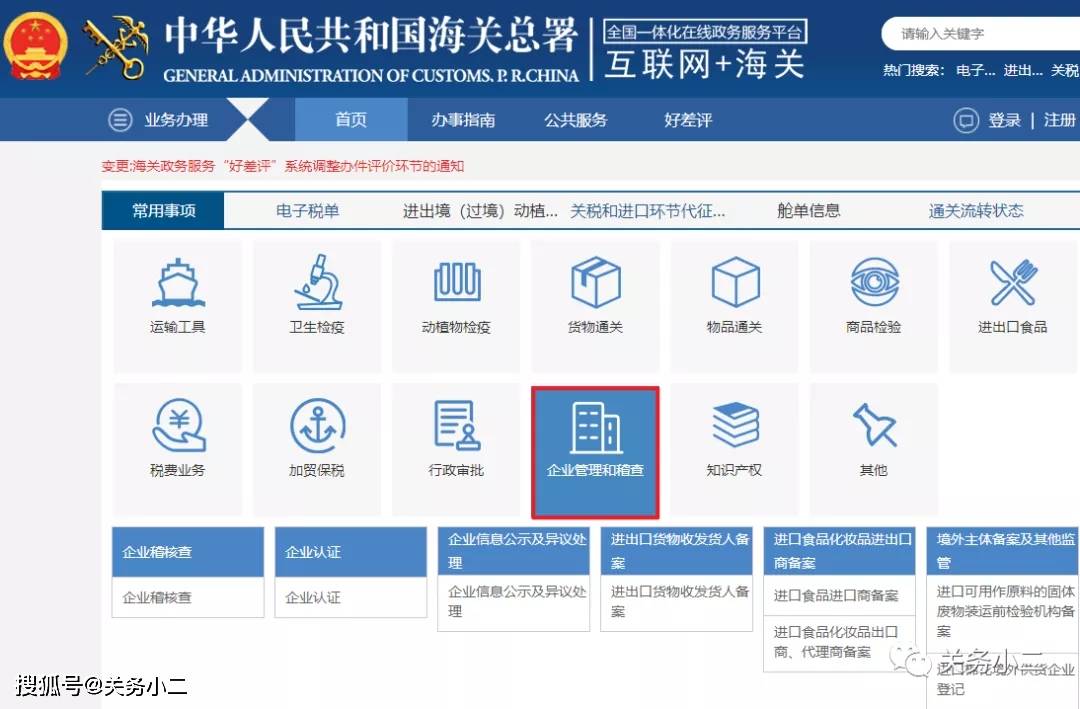The image size is (1080, 709).
Task: Switch to the 关税和进口环节代征... tab
Action: [647, 210]
